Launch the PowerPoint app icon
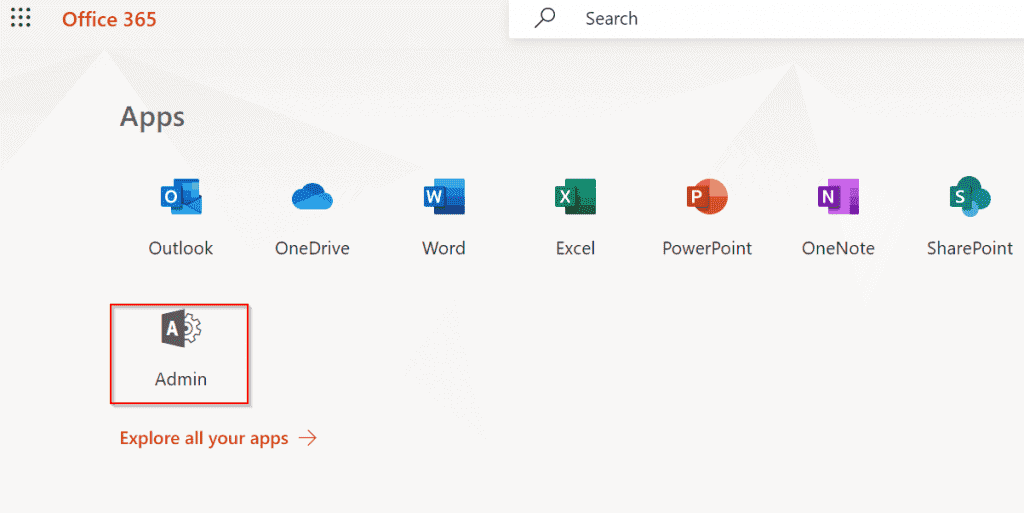 [707, 196]
